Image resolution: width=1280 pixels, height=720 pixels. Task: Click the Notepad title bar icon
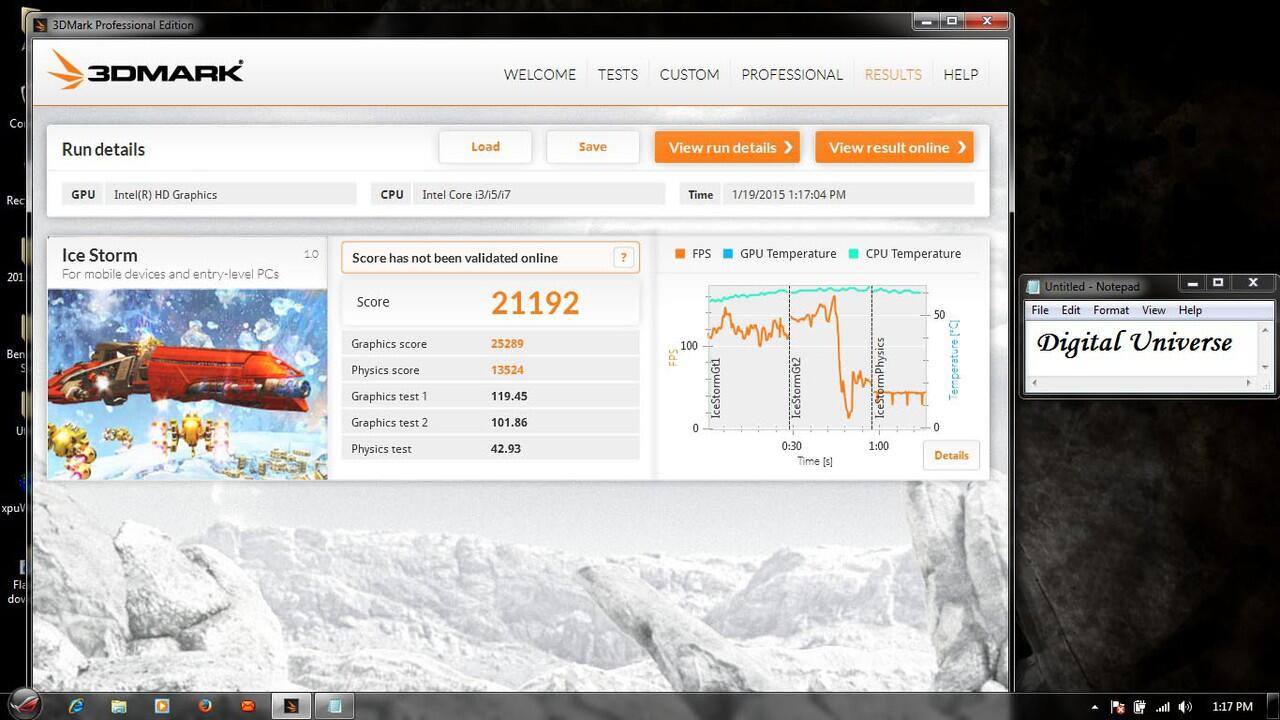[1034, 287]
